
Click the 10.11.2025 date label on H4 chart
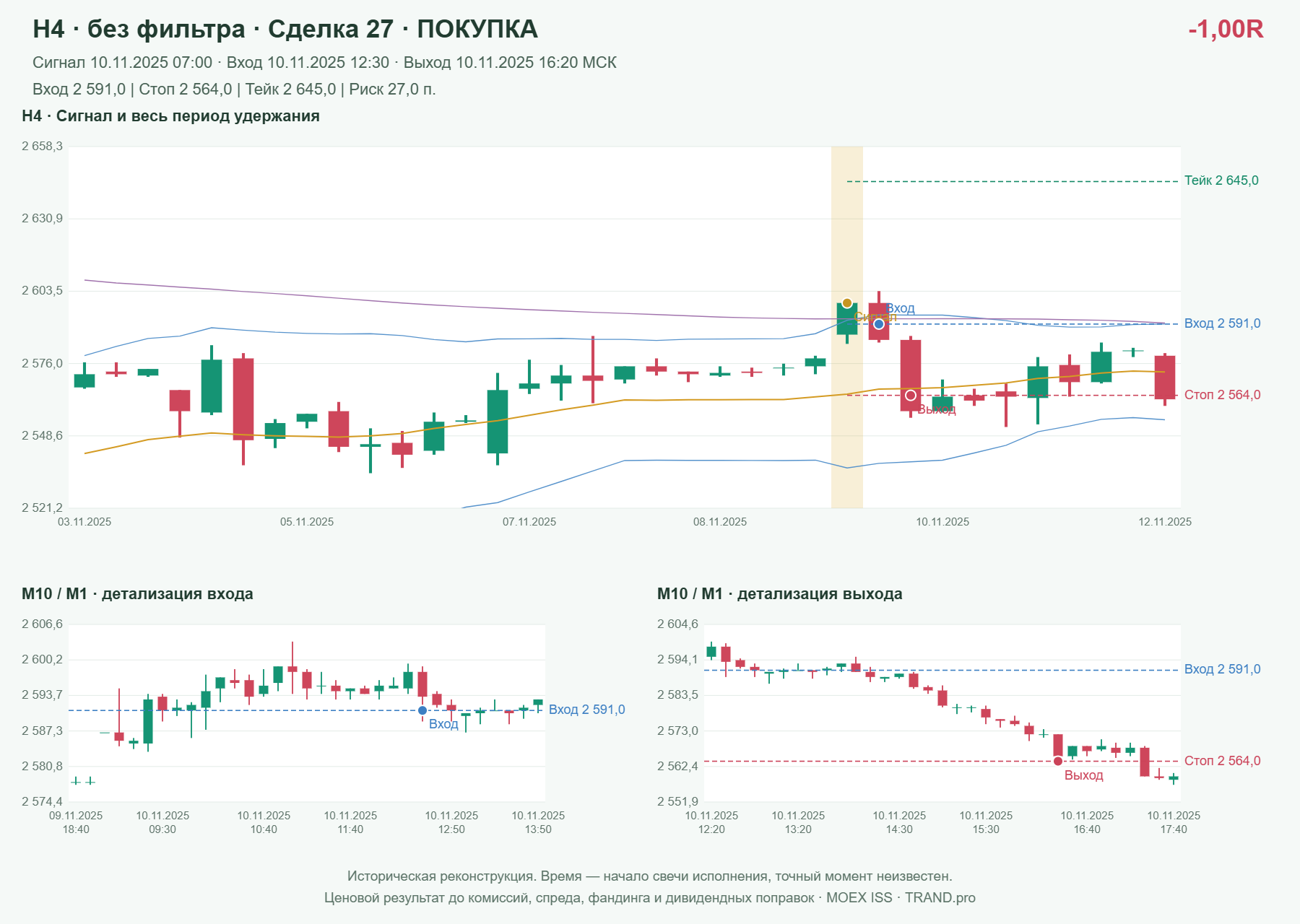[x=942, y=522]
